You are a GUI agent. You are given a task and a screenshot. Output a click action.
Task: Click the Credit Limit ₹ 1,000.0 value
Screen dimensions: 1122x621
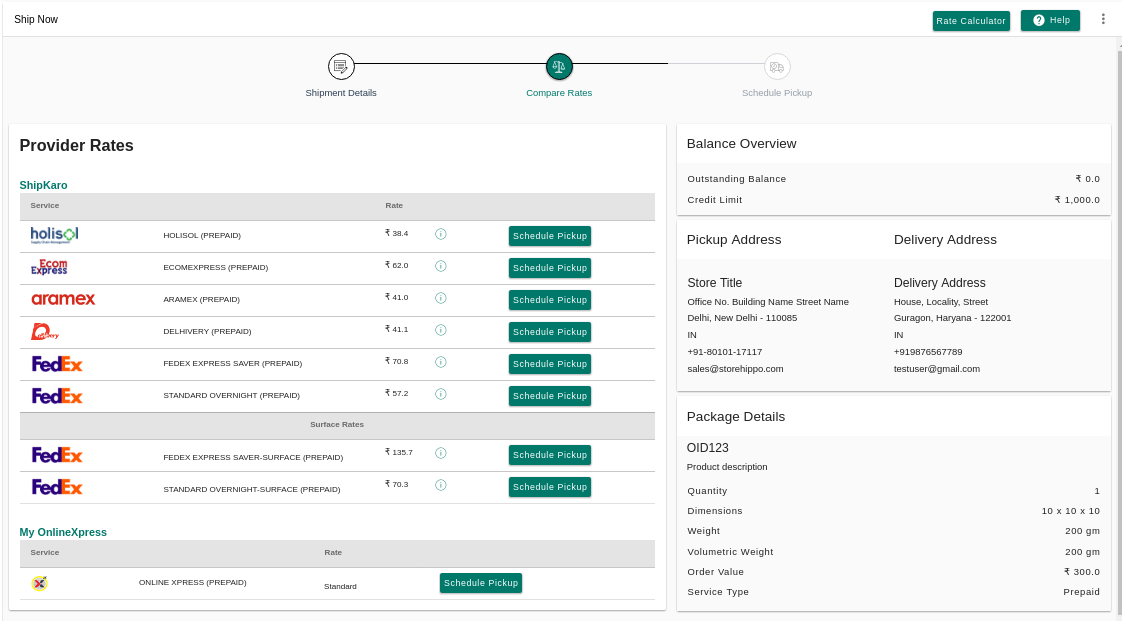pos(1077,200)
